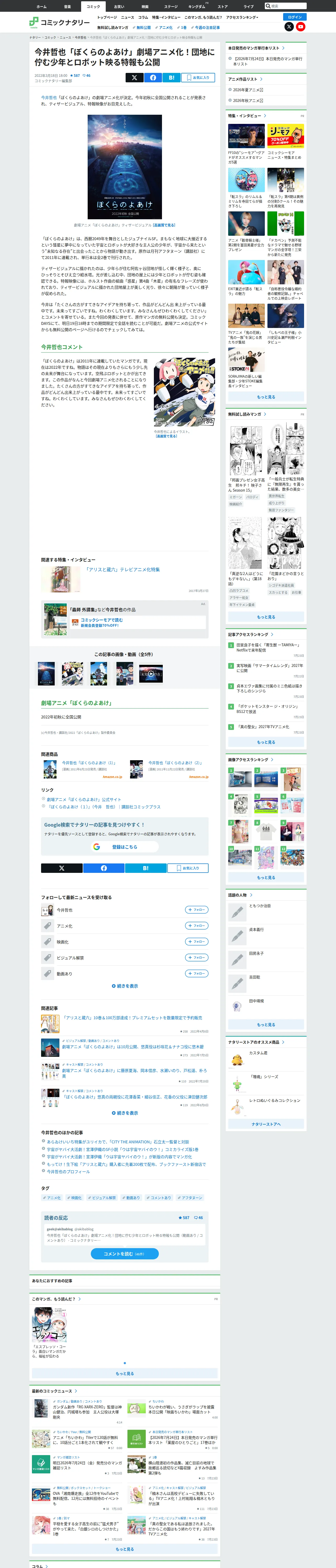Open the teaser visual poster image
This screenshot has height=1568, width=336.
125,167
